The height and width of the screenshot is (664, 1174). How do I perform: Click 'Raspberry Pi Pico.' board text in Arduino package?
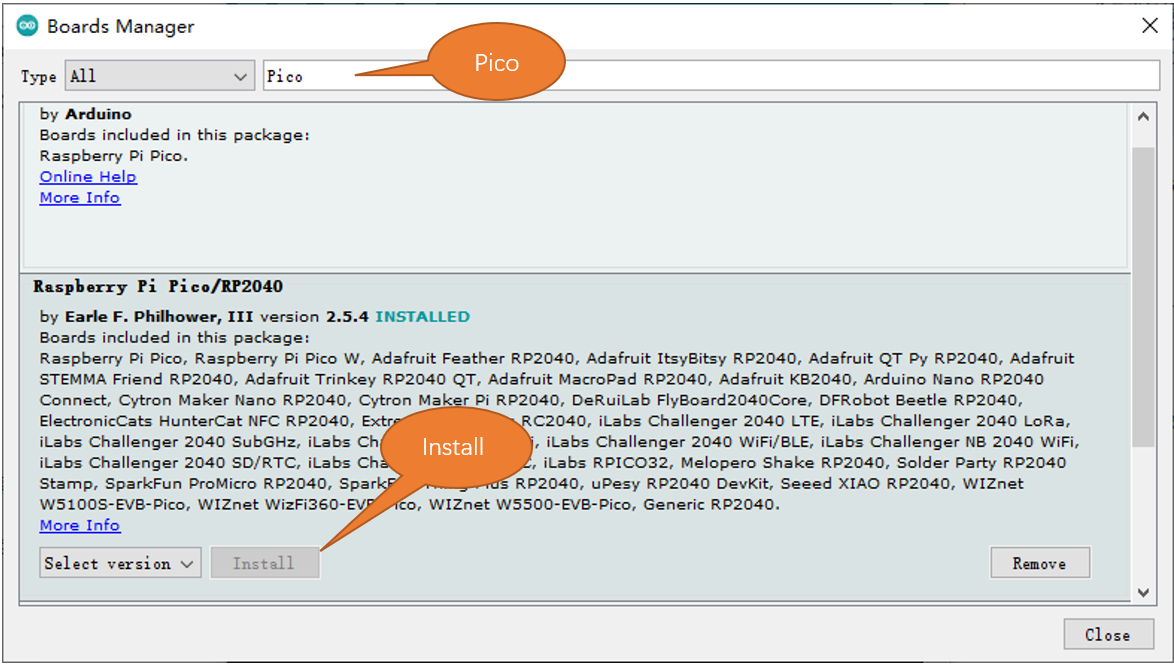coord(114,156)
